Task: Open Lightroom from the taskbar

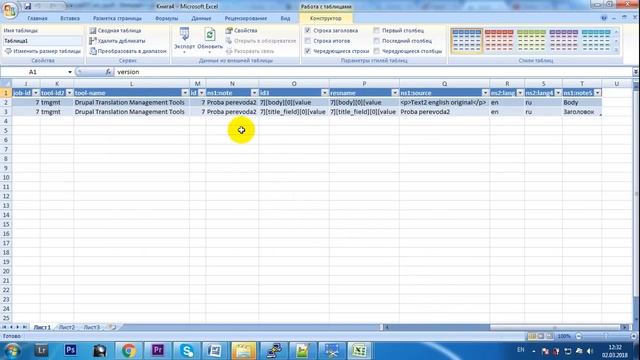Action: (41, 350)
